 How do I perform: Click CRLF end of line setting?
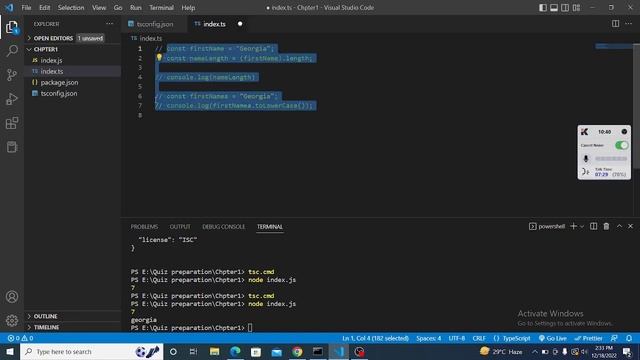click(479, 338)
